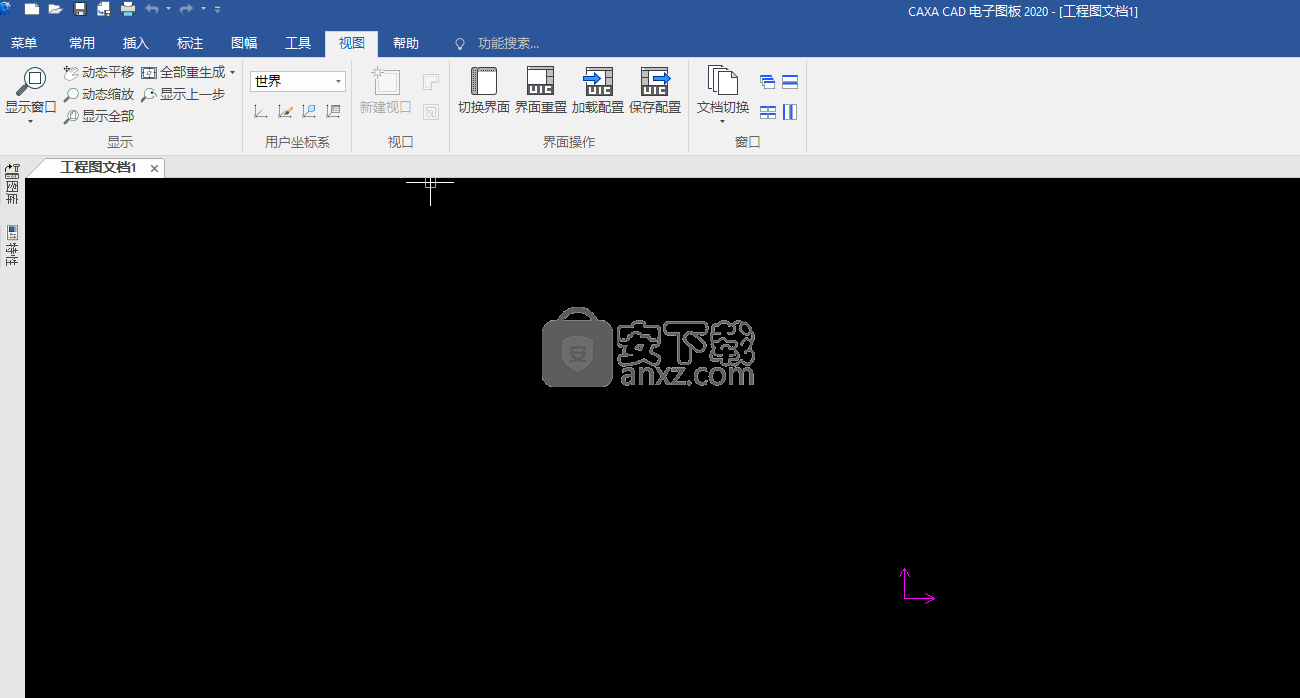Open the Redo history dropdown arrow
The width and height of the screenshot is (1300, 698).
click(203, 9)
